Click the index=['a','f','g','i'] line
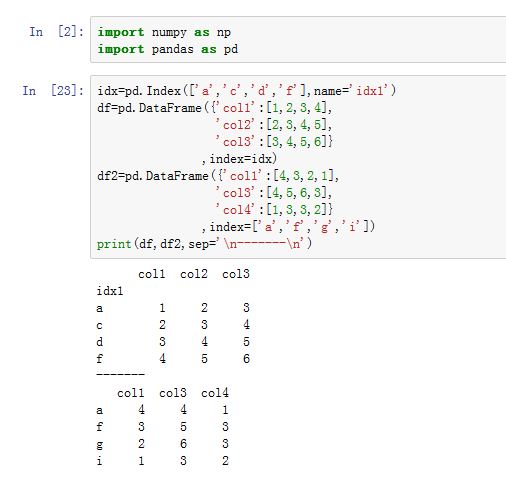Image resolution: width=506 pixels, height=477 pixels. click(288, 227)
